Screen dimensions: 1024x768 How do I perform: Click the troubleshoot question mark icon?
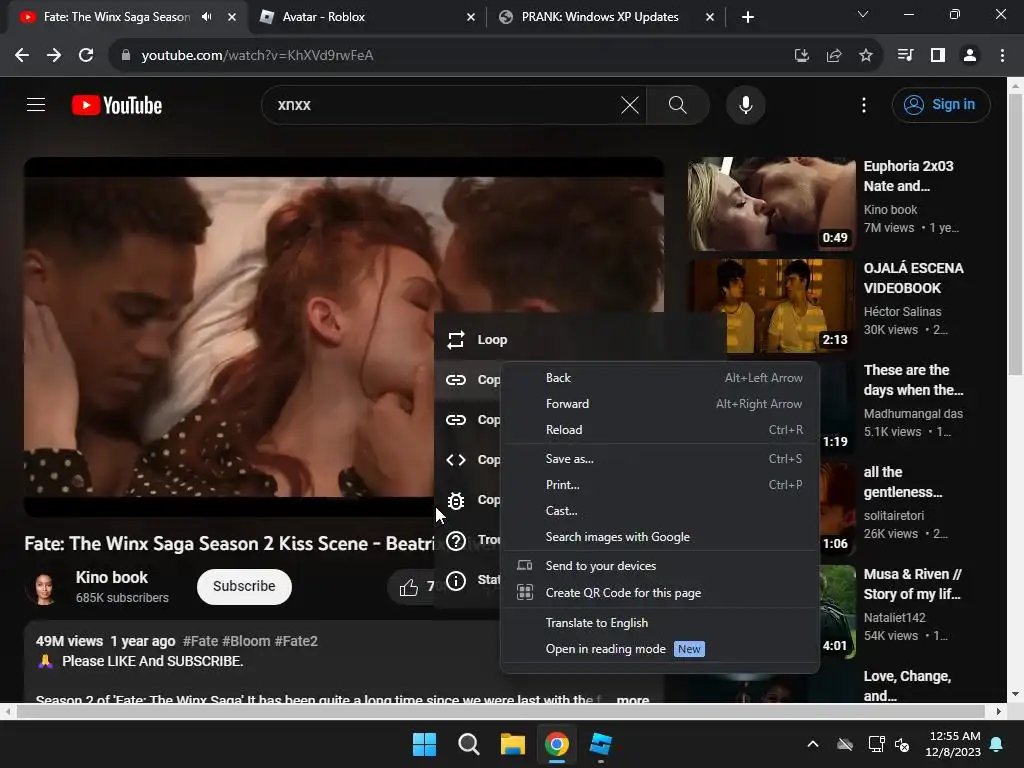(x=456, y=541)
